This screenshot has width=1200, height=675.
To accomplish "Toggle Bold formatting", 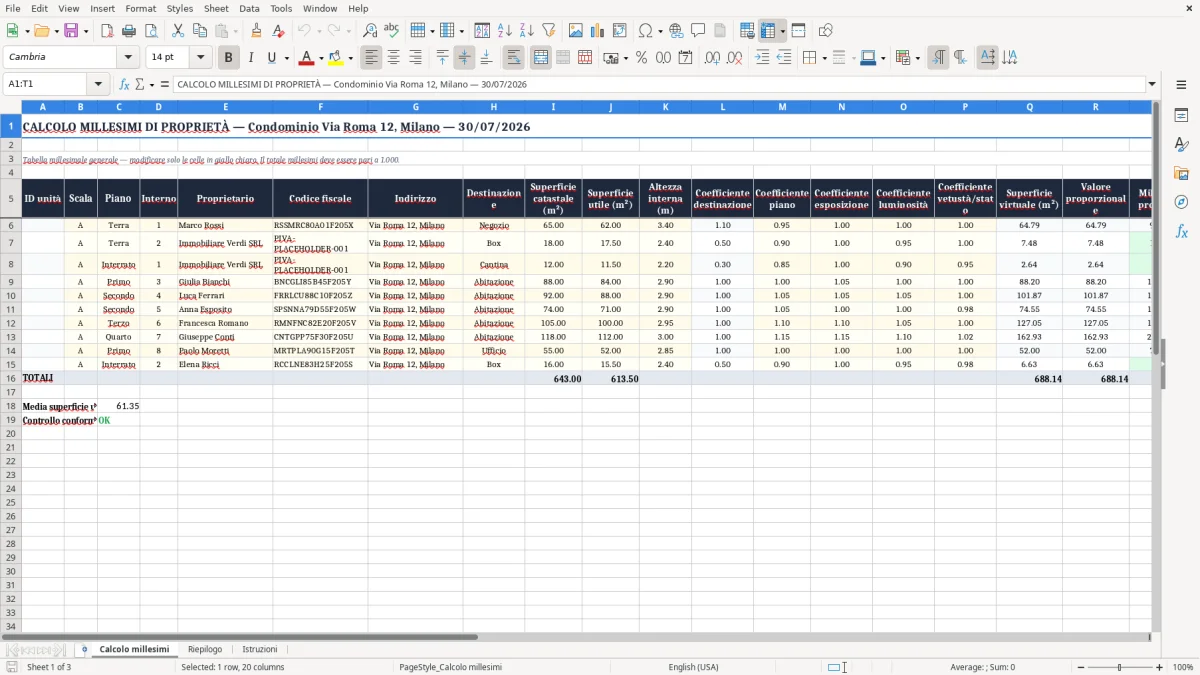I will point(228,58).
